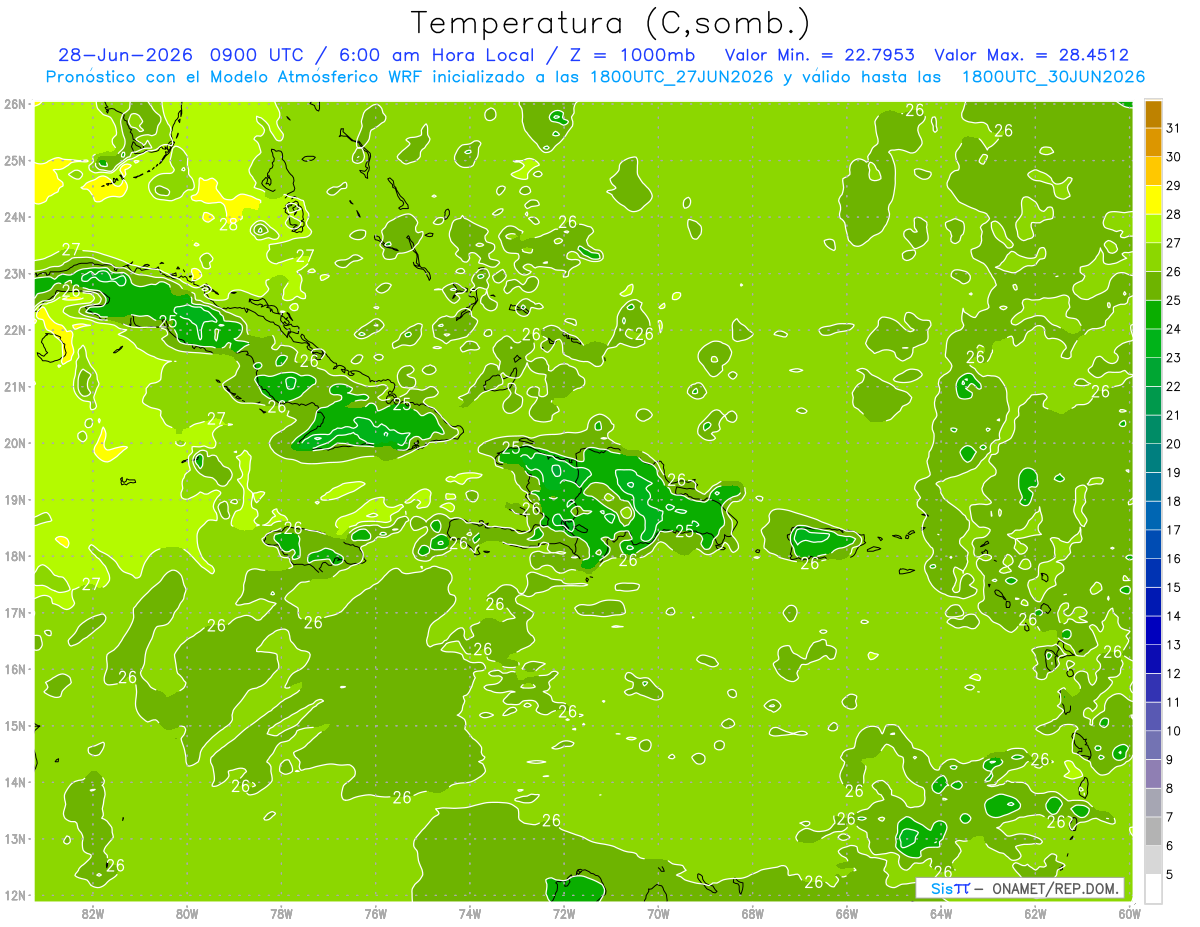The height and width of the screenshot is (927, 1200).
Task: Click the "ONAMET/REP.DOM." credit label
Action: click(x=1055, y=888)
